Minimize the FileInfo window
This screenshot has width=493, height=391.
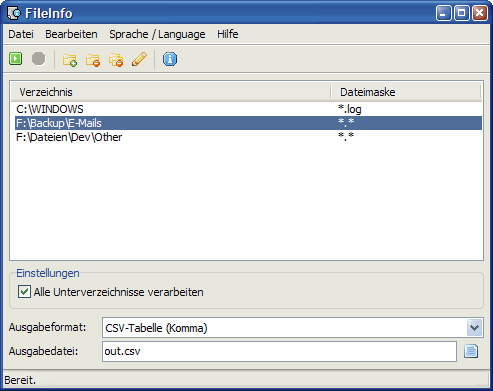coord(443,13)
